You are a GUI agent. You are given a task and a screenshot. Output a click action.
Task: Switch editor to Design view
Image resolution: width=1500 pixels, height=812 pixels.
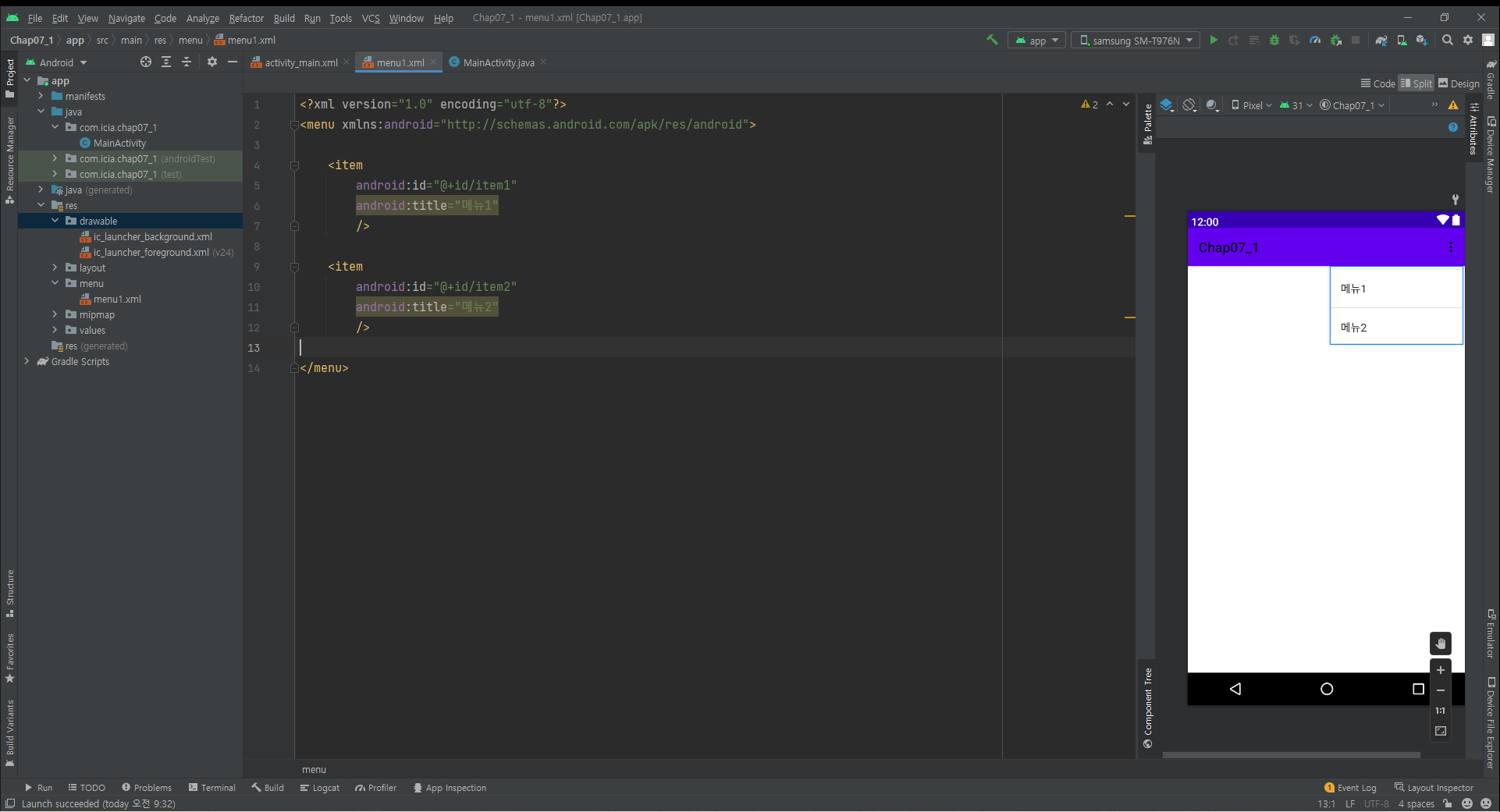[1459, 83]
